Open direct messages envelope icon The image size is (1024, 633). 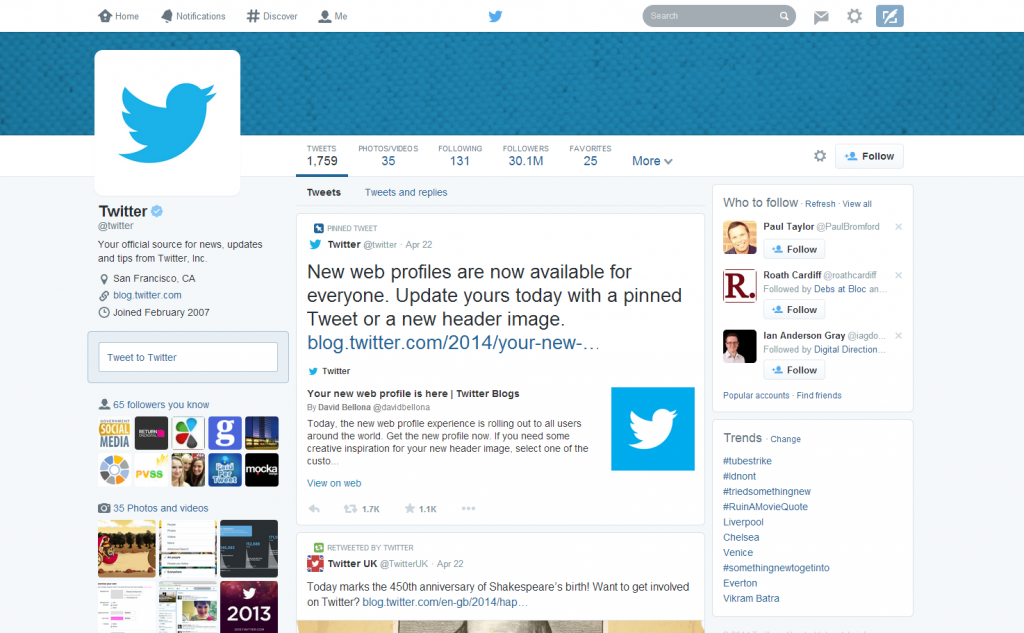pyautogui.click(x=821, y=16)
